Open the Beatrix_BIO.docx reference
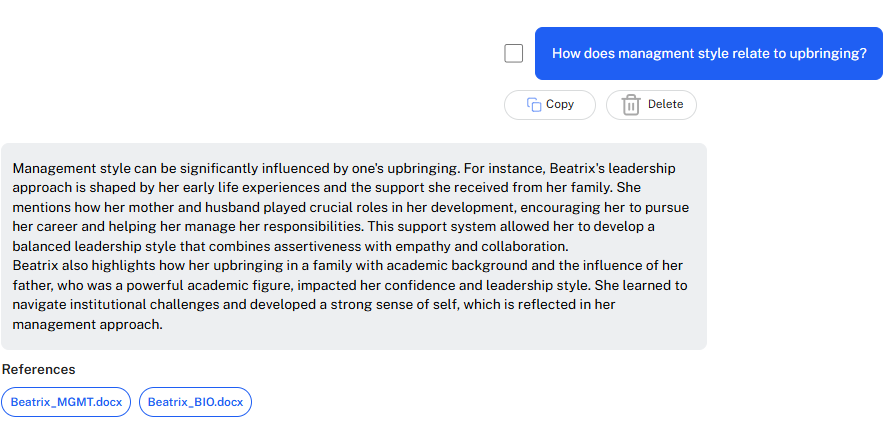The height and width of the screenshot is (432, 885). [195, 402]
